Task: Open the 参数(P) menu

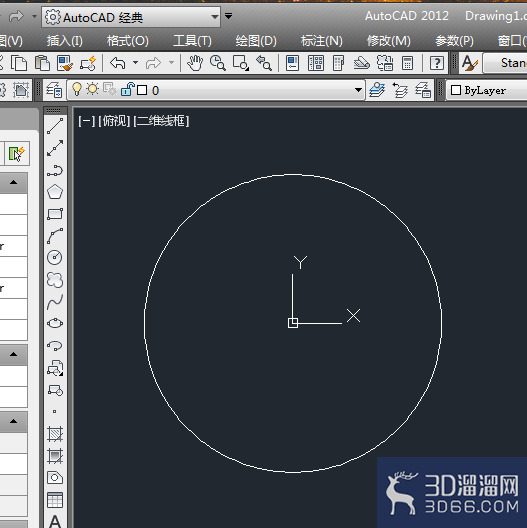Action: (x=454, y=41)
